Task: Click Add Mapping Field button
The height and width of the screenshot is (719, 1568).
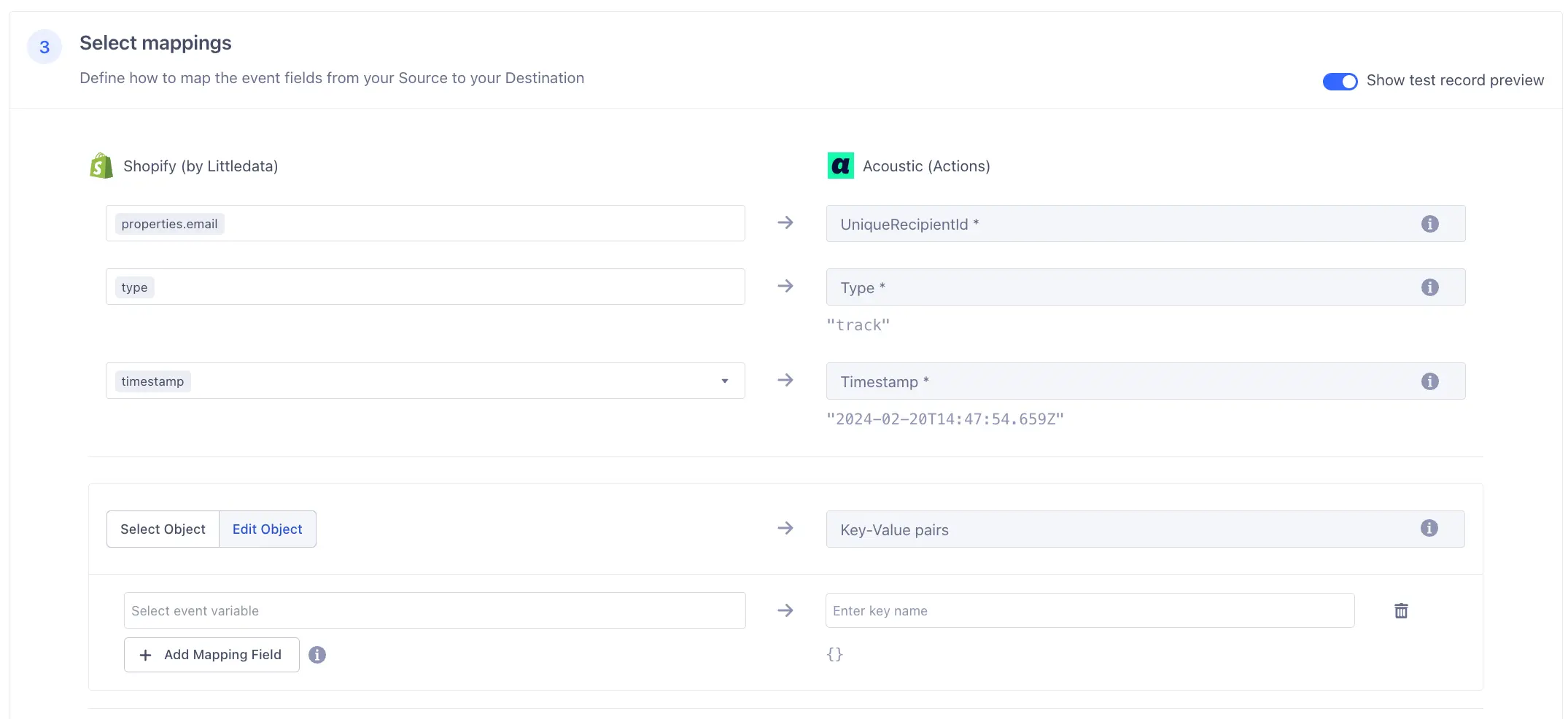Action: click(211, 655)
